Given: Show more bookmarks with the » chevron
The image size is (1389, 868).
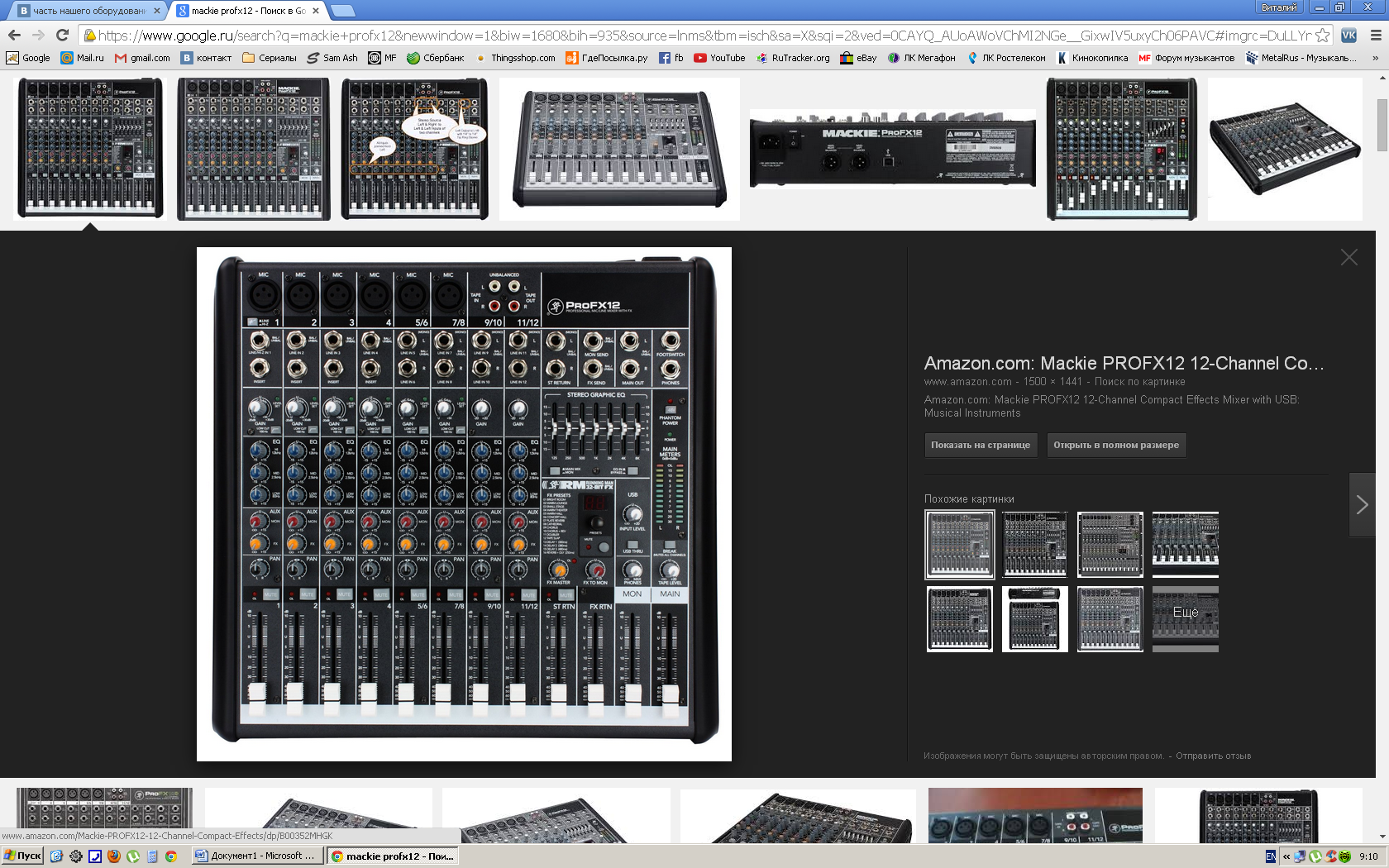Looking at the screenshot, I should [1375, 58].
